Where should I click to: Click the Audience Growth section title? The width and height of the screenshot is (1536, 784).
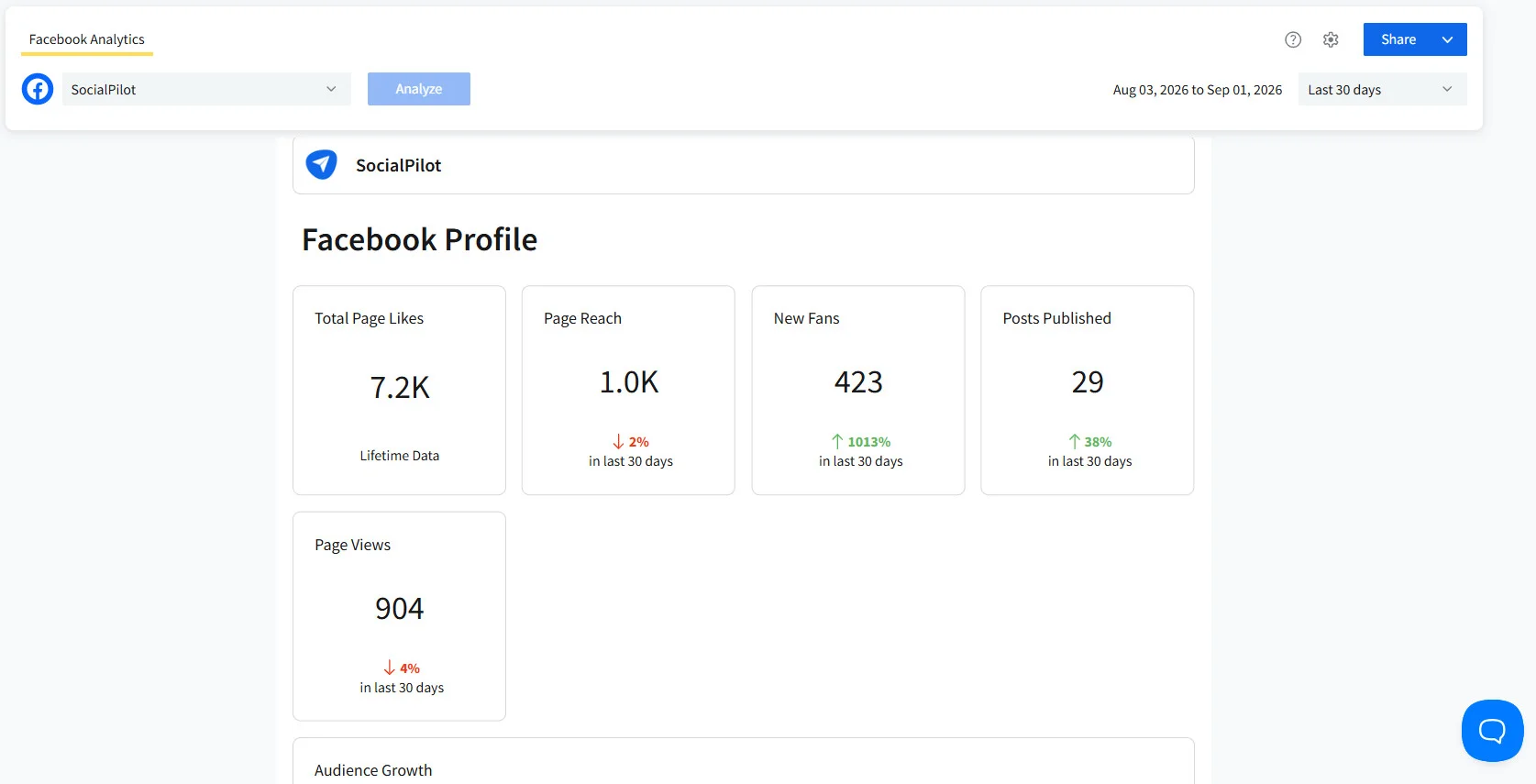[x=373, y=770]
